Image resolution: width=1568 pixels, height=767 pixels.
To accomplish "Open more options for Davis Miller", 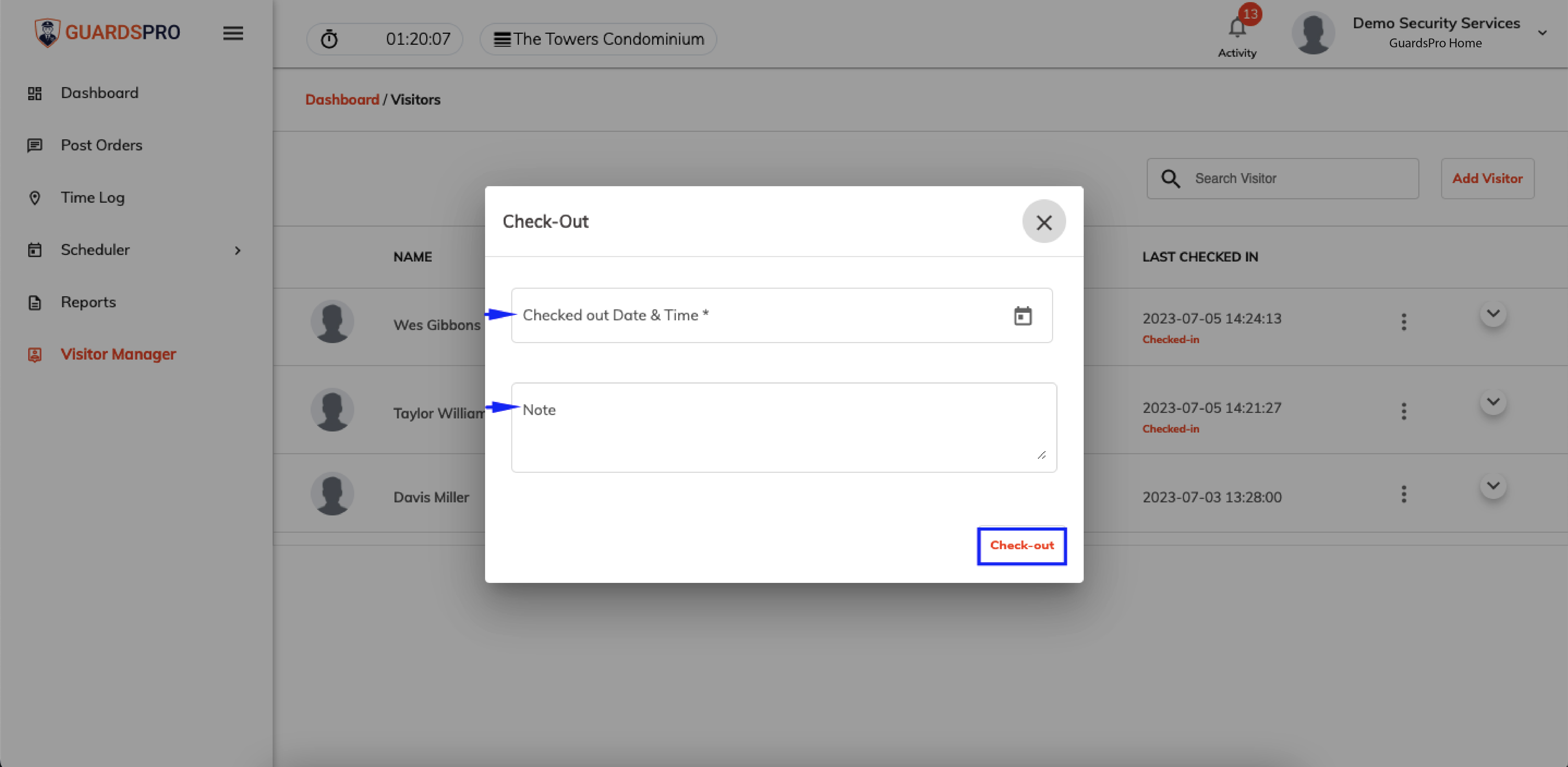I will tap(1404, 494).
